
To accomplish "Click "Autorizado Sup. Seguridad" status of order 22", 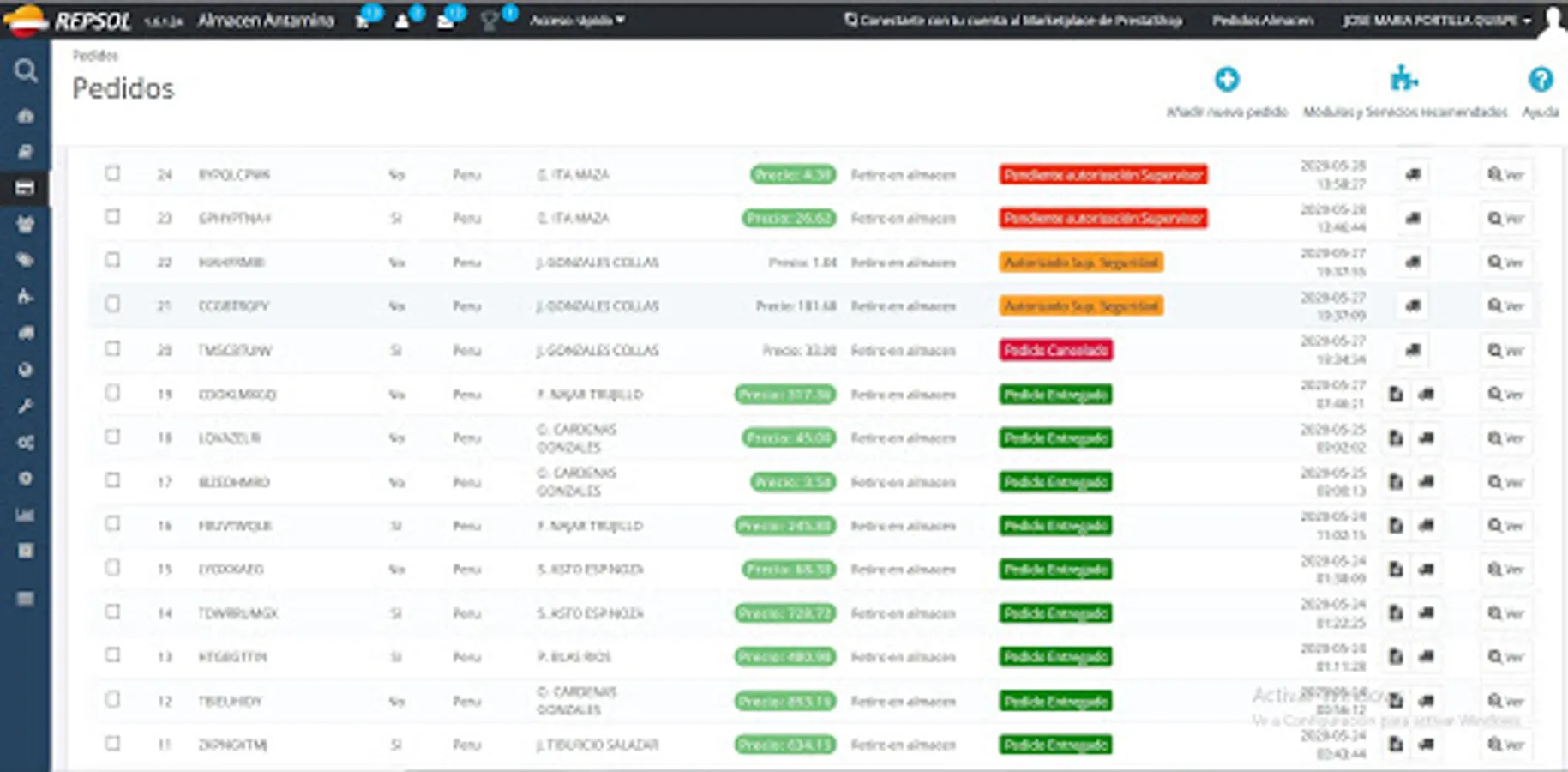I will pyautogui.click(x=1081, y=262).
